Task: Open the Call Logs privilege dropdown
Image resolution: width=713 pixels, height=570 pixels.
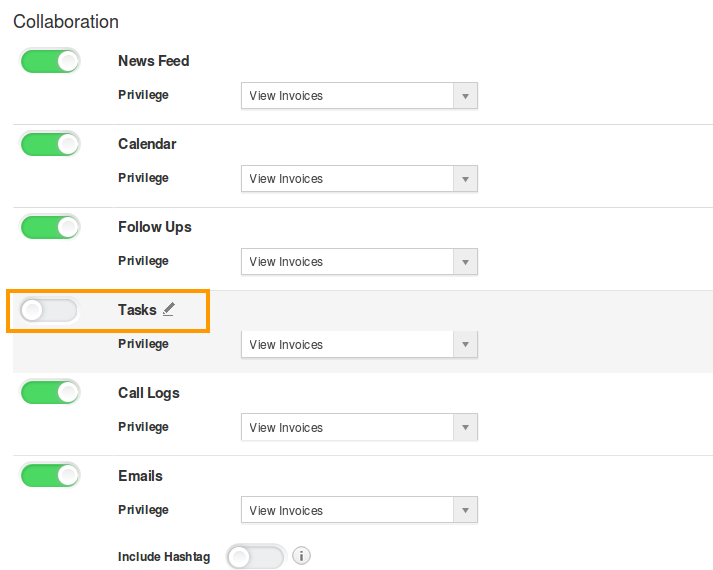Action: 359,427
